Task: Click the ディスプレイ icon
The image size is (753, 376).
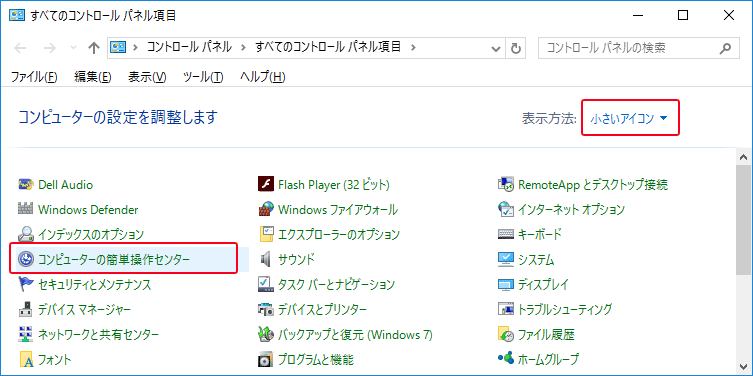Action: coord(506,284)
